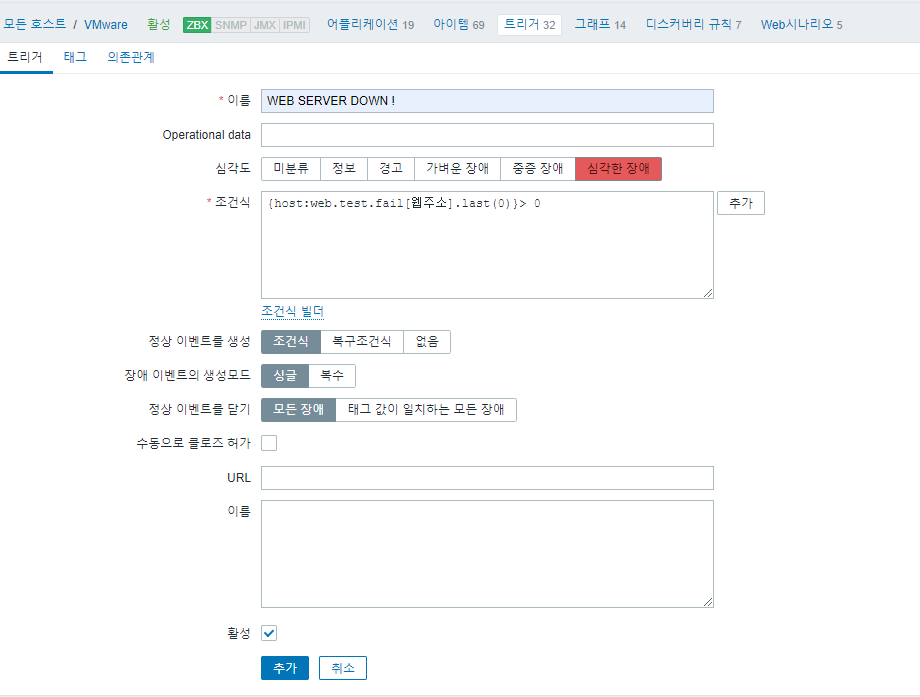920x697 pixels.
Task: Open 디스커버리 규칙 7 link
Action: tap(694, 25)
